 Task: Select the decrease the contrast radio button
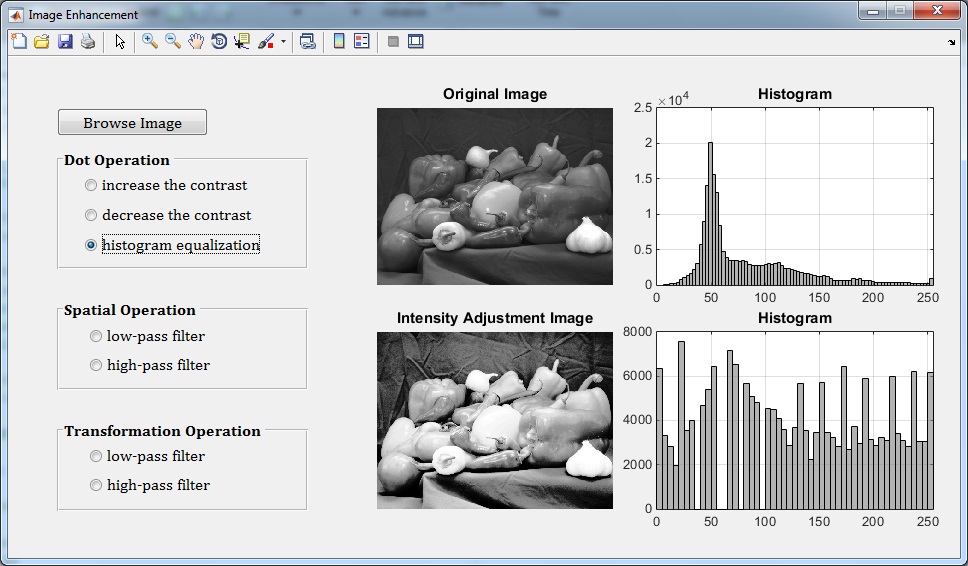[x=92, y=215]
